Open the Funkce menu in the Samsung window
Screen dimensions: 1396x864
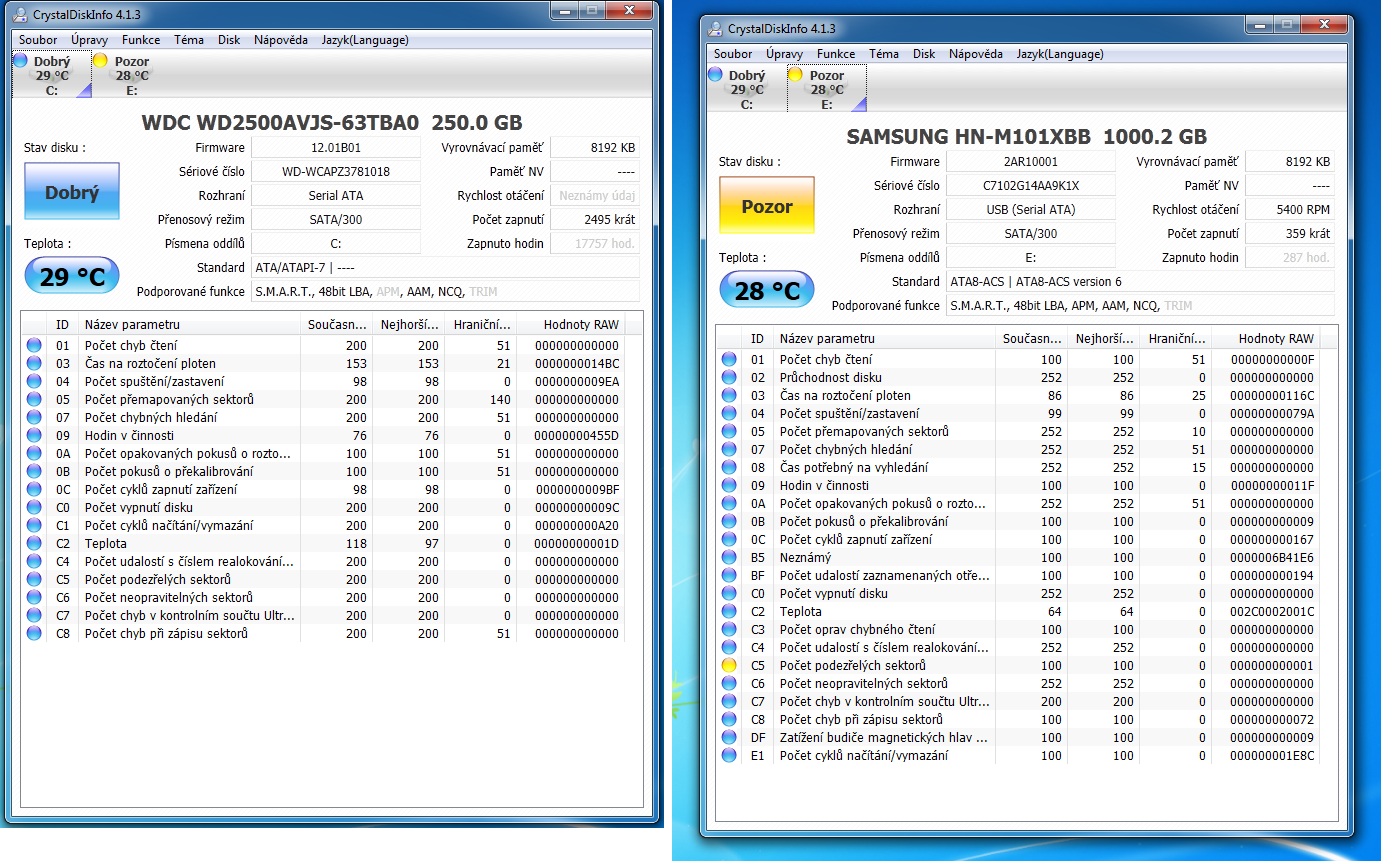tap(836, 54)
